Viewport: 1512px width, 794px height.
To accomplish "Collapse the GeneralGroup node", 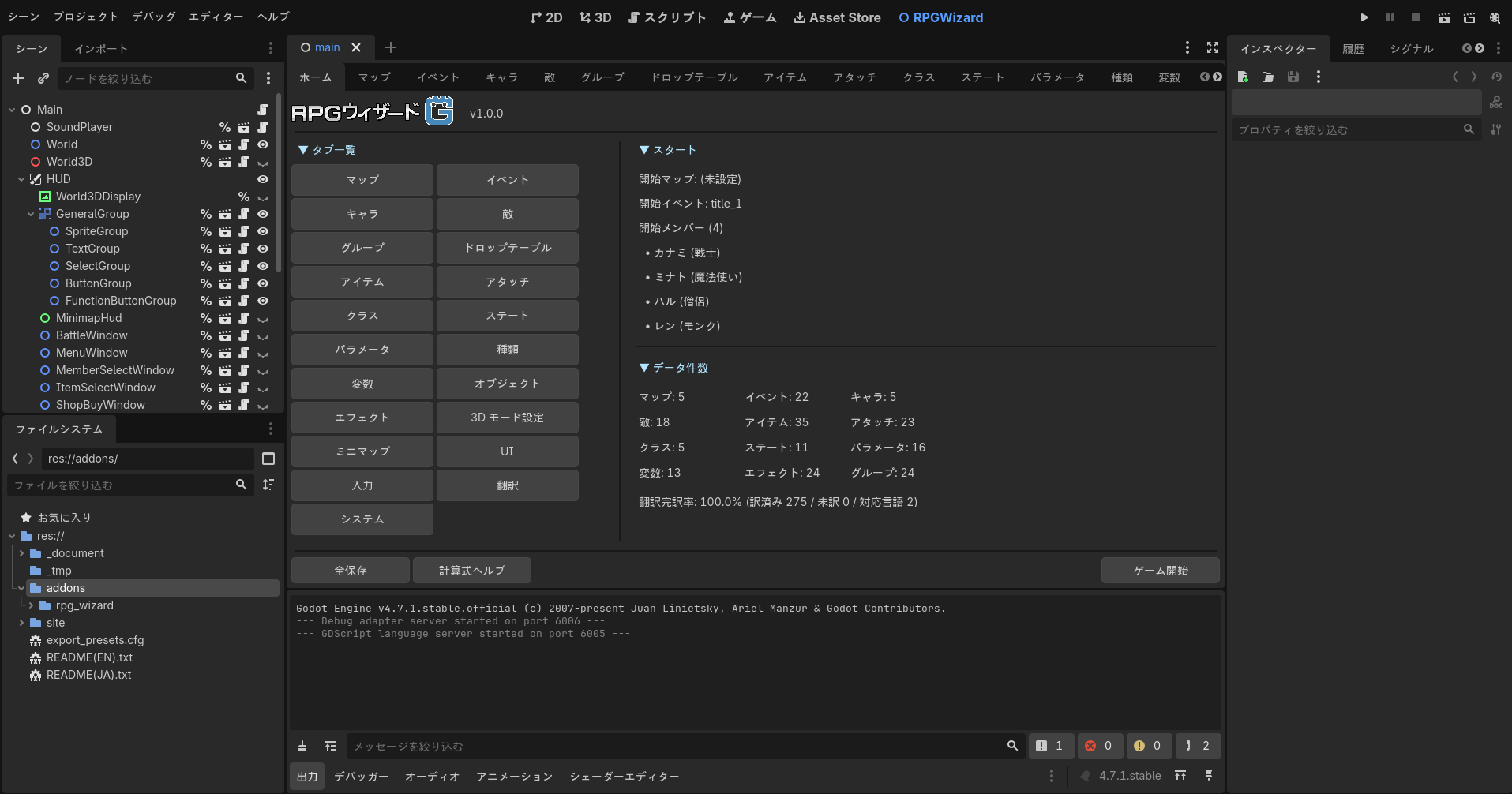I will [x=31, y=214].
